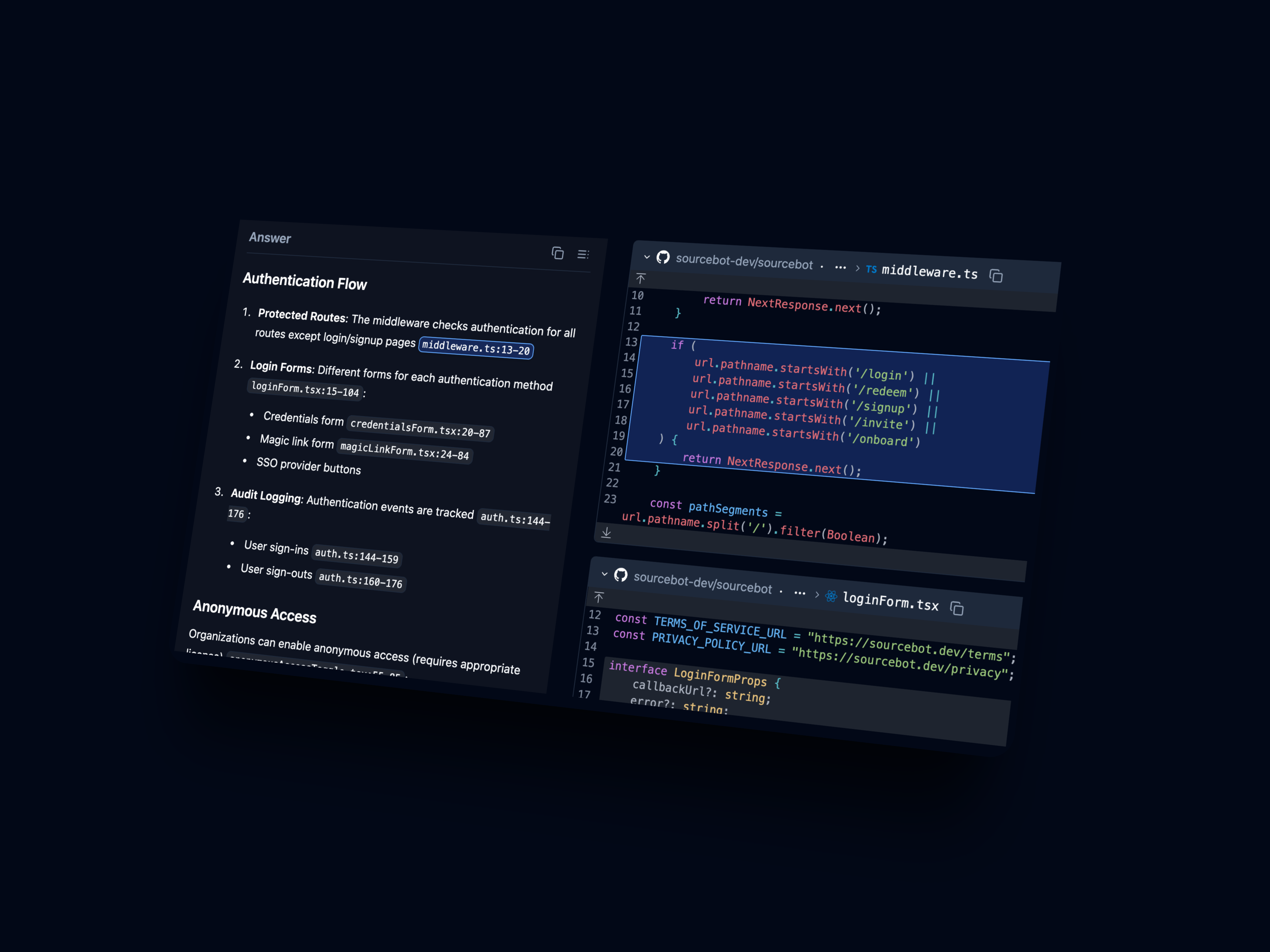Open the loginForm.tsx:15-104 citation
This screenshot has width=1270, height=952.
click(305, 389)
